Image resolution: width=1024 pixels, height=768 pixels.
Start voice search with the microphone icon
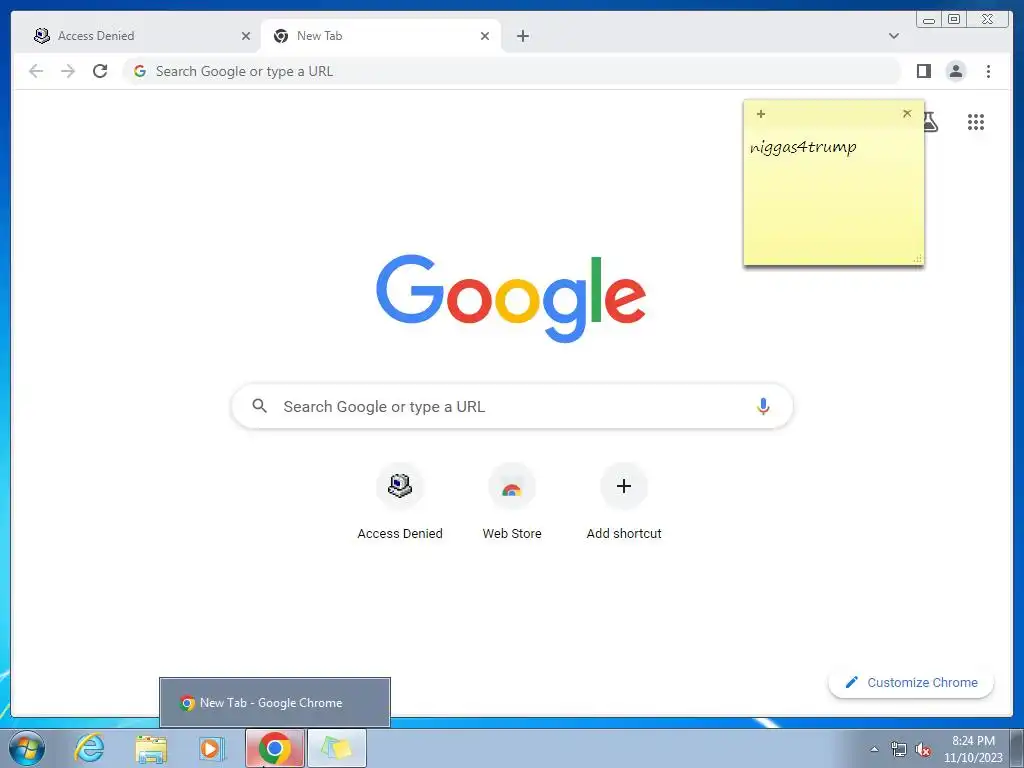(763, 406)
